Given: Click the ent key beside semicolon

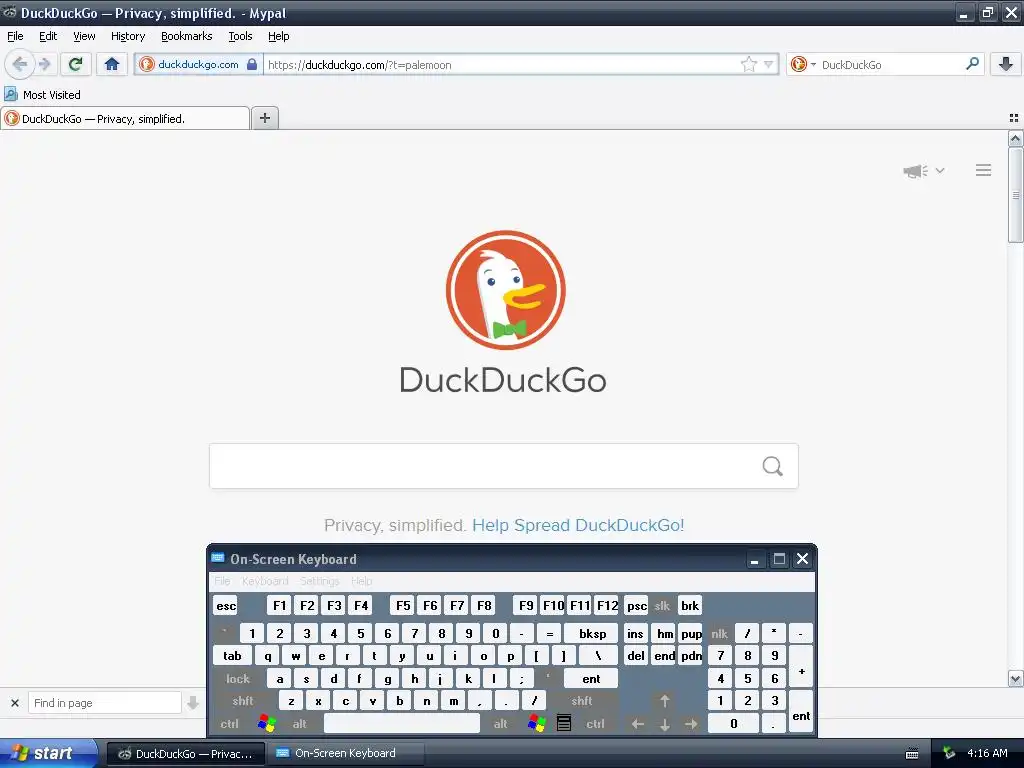Looking at the screenshot, I should [591, 679].
